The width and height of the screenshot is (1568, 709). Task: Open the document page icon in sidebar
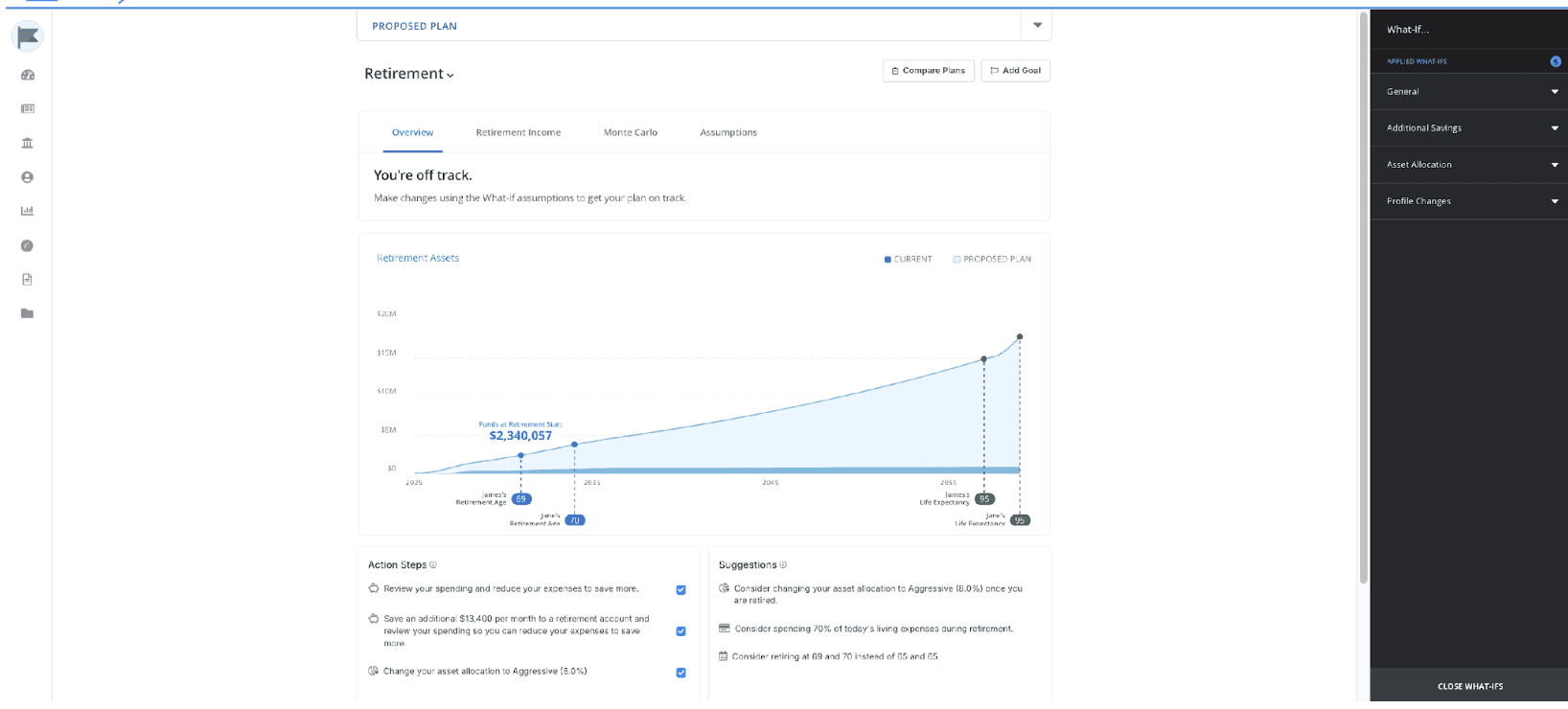click(x=27, y=280)
